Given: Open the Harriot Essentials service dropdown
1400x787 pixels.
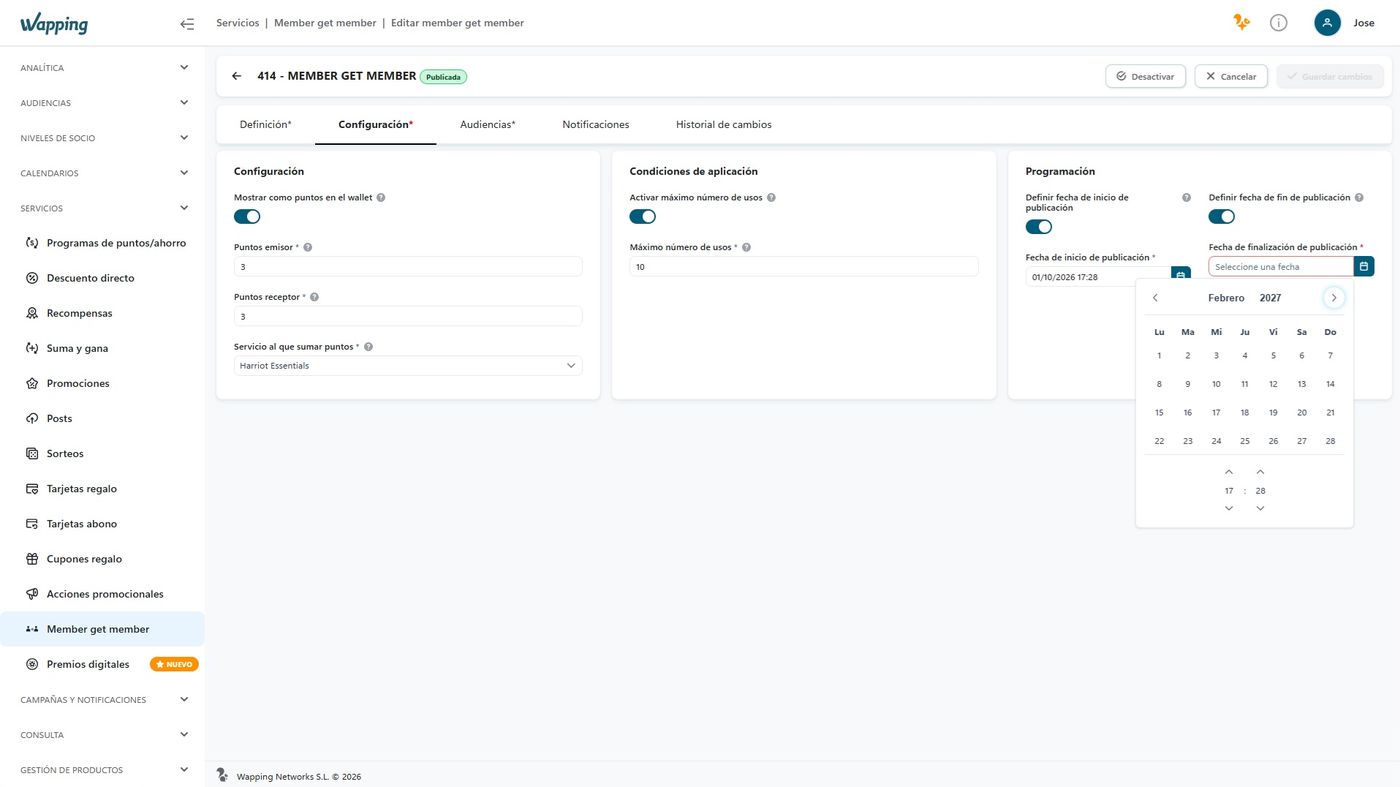Looking at the screenshot, I should [x=408, y=366].
